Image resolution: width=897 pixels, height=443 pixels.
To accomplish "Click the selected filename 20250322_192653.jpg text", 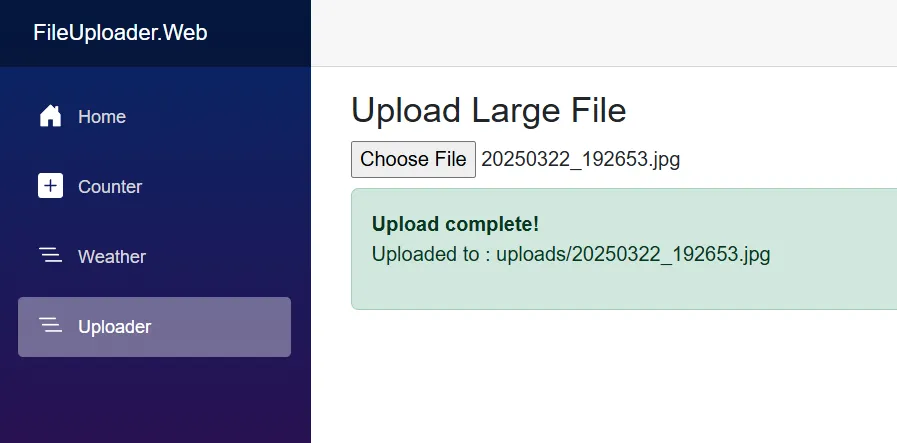I will (x=580, y=159).
